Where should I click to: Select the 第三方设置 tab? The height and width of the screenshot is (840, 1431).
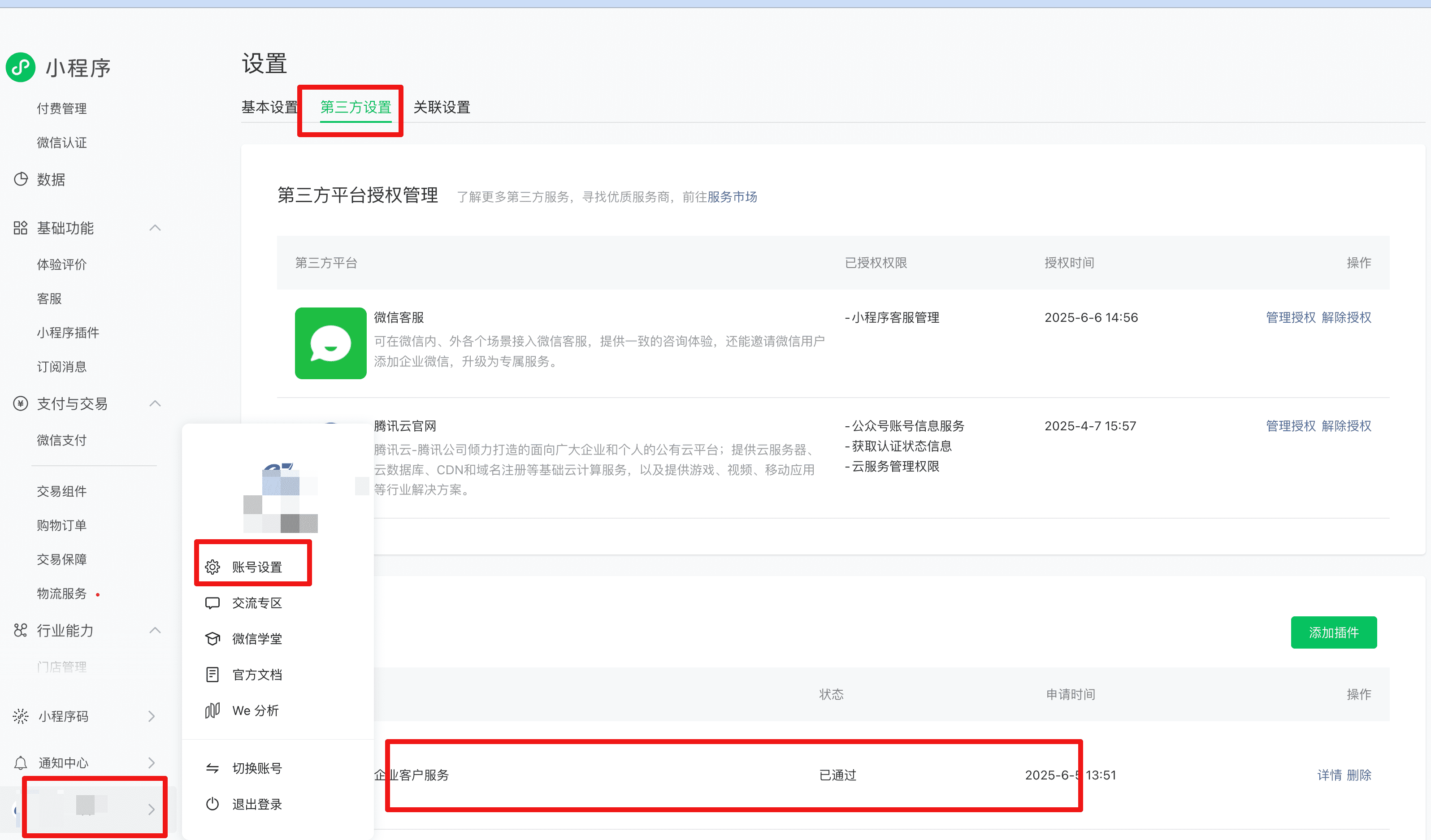tap(356, 107)
